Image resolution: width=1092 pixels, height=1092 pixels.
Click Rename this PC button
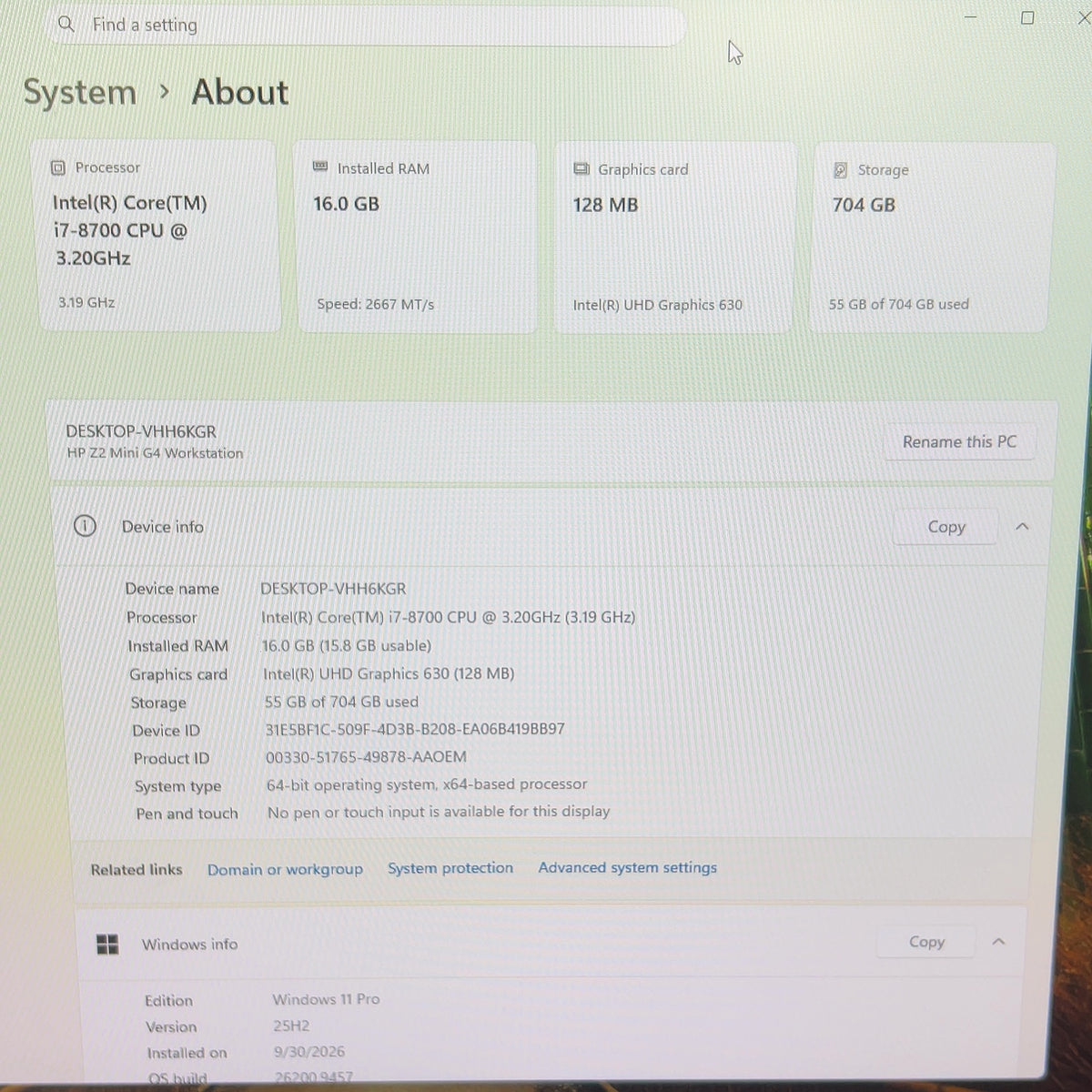coord(959,442)
